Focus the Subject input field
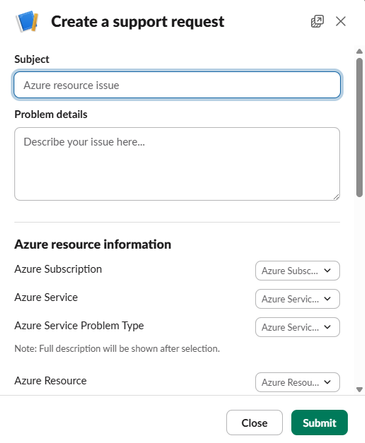Image resolution: width=365 pixels, height=443 pixels. pos(177,85)
